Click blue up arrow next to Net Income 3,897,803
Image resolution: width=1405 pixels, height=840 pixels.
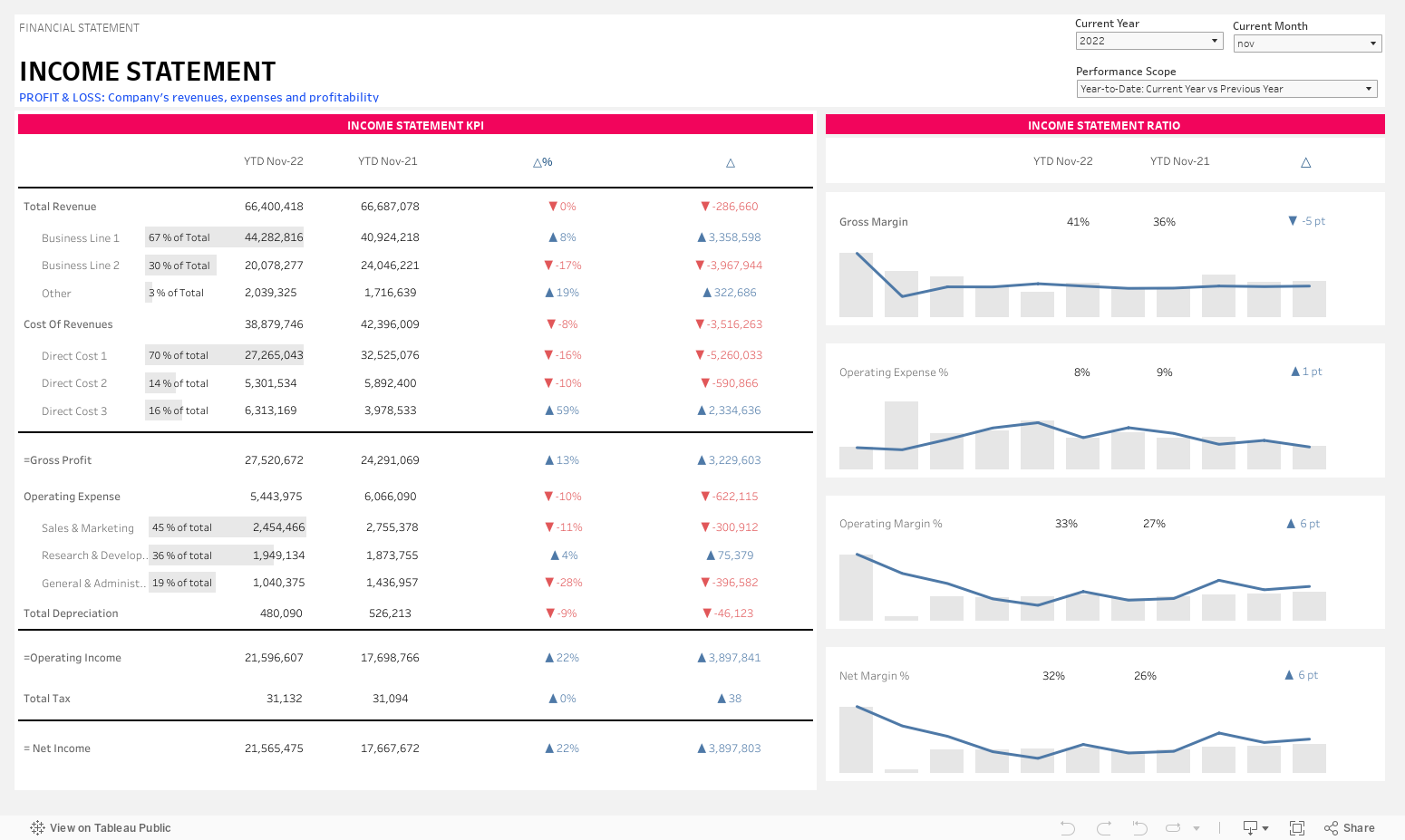(x=702, y=748)
